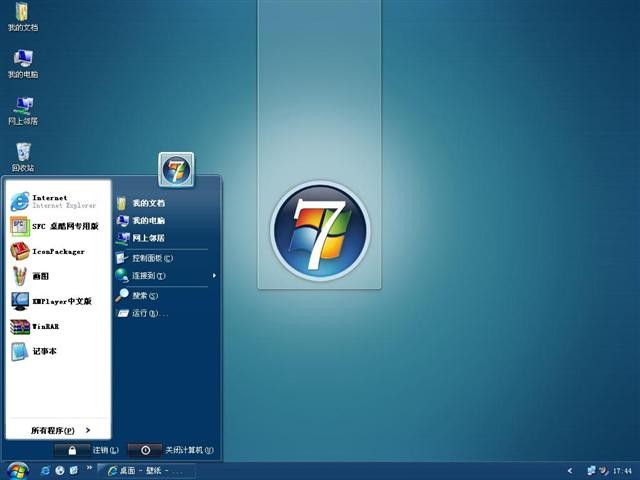This screenshot has width=640, height=480.
Task: Open 运行(R)... run dialog
Action: pos(142,313)
